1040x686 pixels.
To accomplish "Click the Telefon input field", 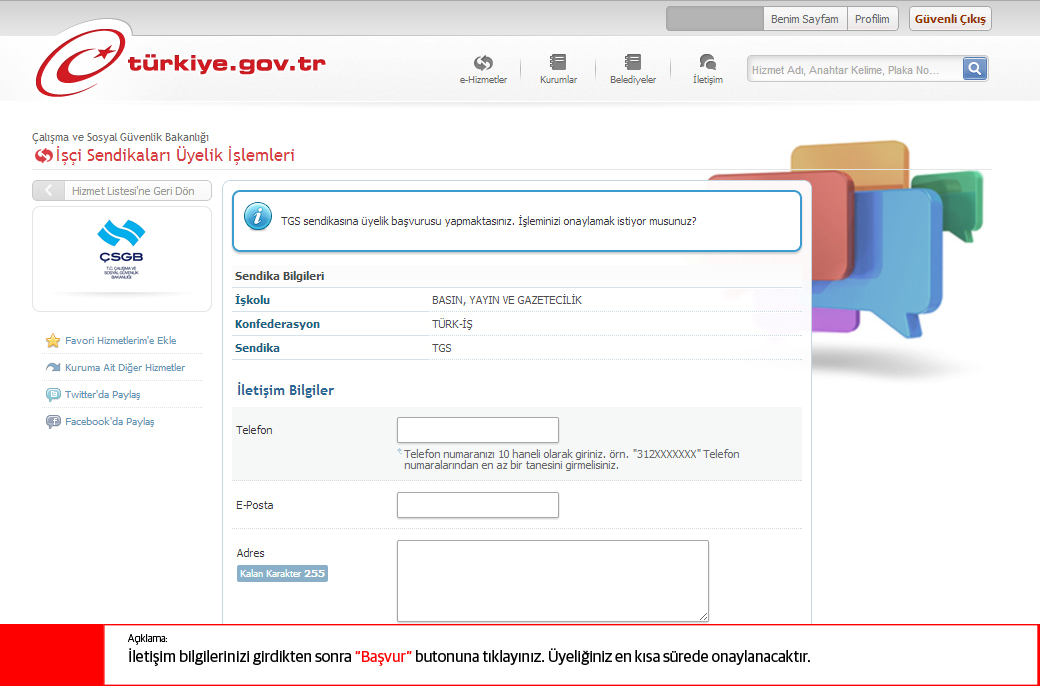I will tap(477, 429).
